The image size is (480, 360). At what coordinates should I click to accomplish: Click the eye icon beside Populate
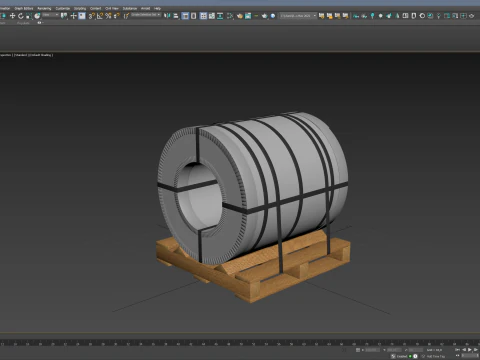coord(39,23)
